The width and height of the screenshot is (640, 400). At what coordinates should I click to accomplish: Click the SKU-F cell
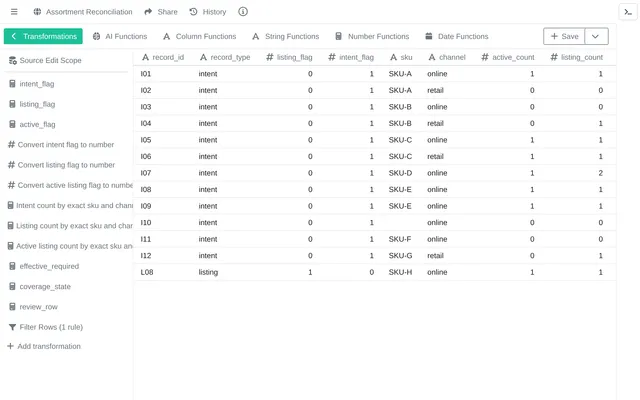pyautogui.click(x=400, y=239)
